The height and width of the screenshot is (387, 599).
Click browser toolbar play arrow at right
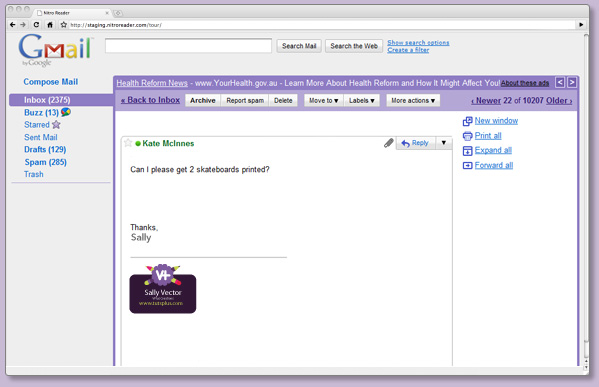click(x=581, y=25)
